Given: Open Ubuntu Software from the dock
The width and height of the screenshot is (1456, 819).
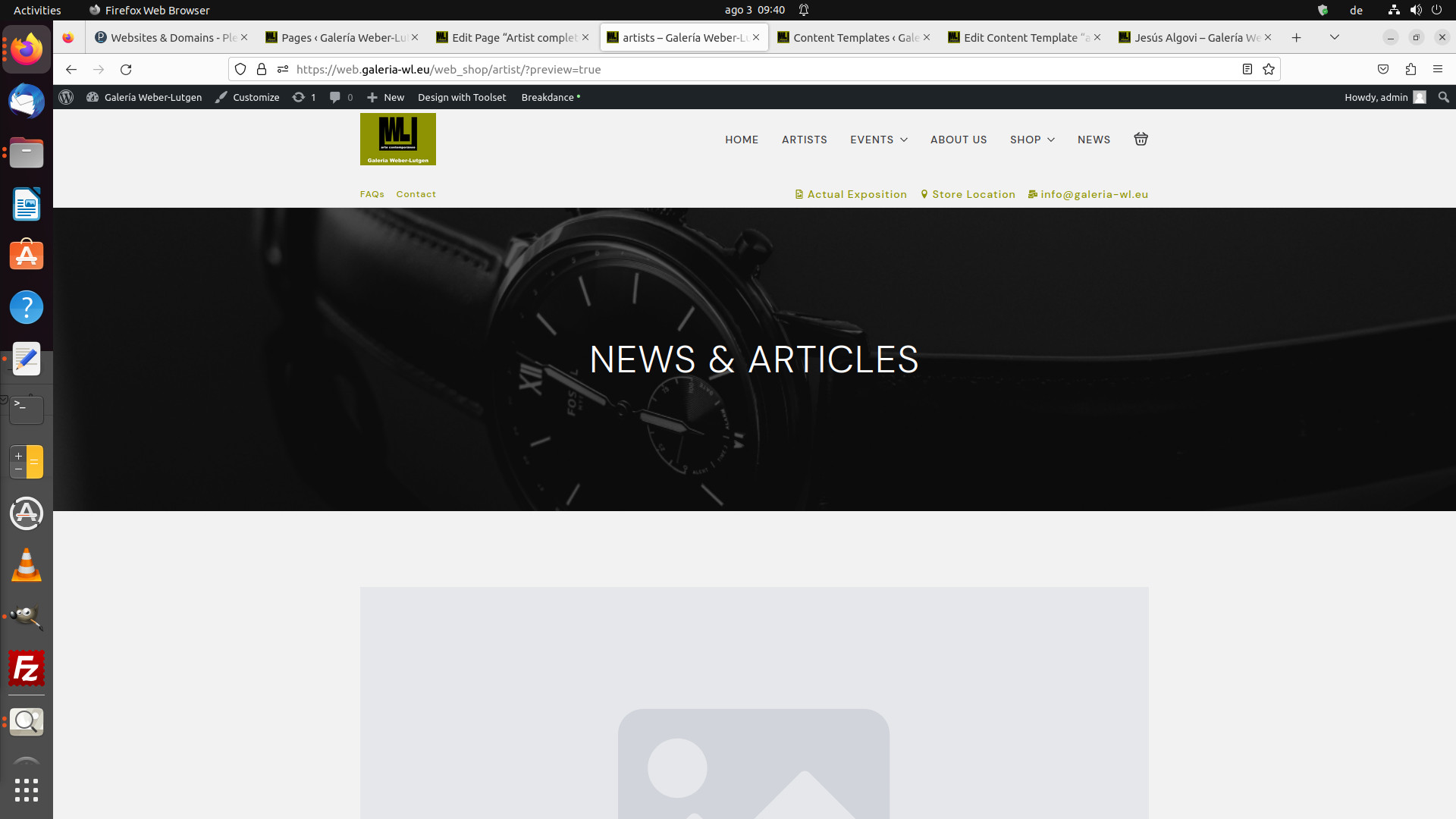Looking at the screenshot, I should tap(27, 256).
